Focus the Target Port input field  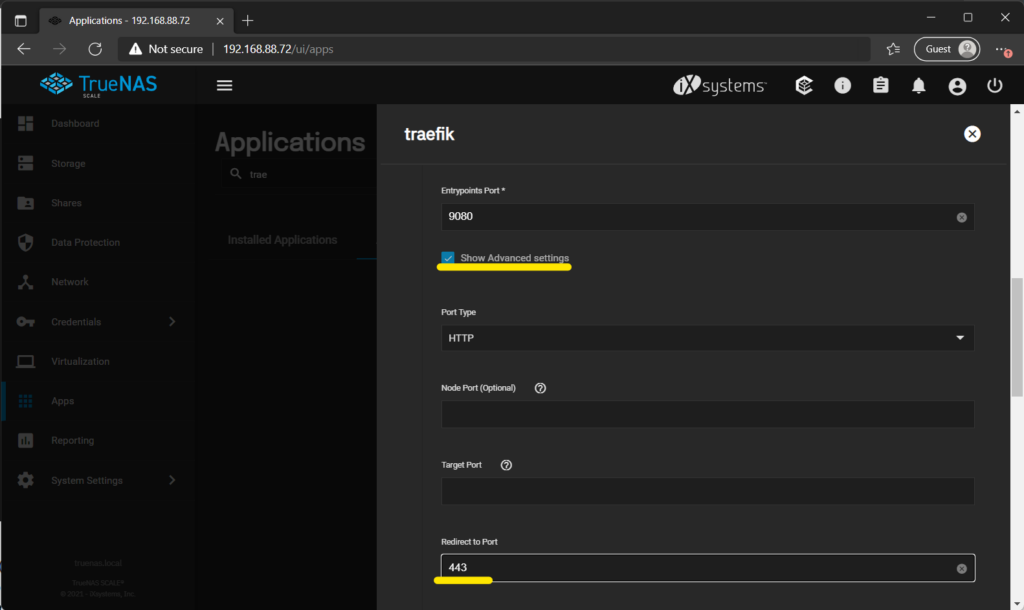(707, 491)
